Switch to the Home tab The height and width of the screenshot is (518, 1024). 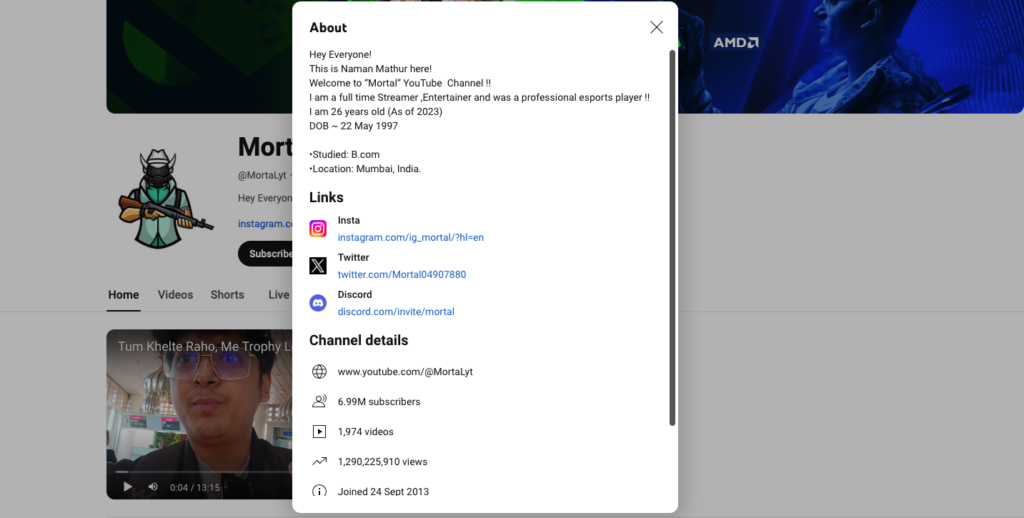click(x=124, y=295)
